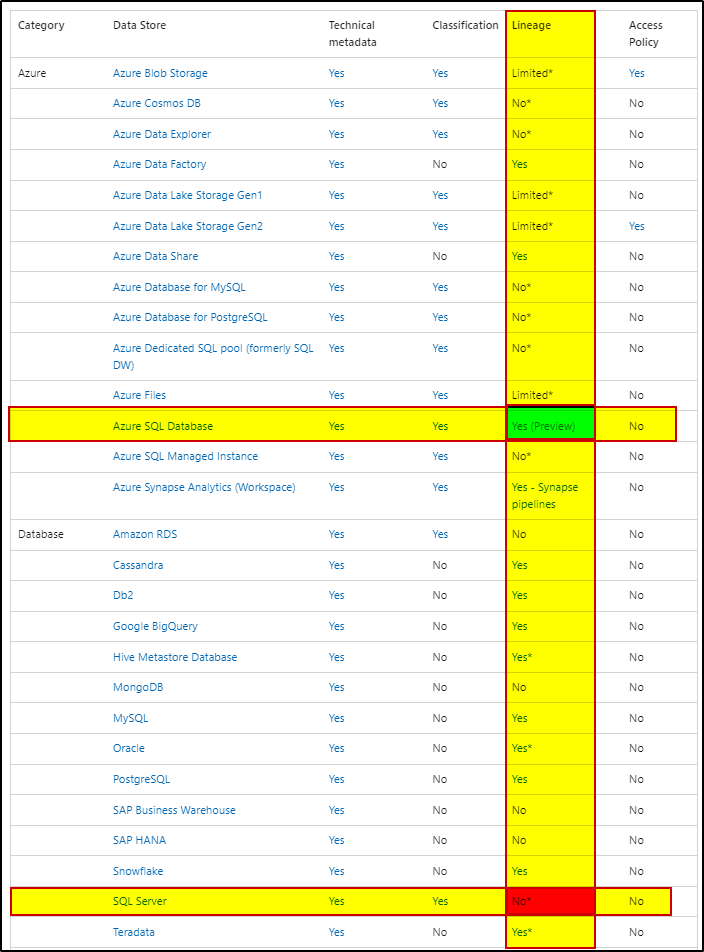
Task: Click Lineage Limited* for Data Lake Gen1
Action: (x=532, y=195)
